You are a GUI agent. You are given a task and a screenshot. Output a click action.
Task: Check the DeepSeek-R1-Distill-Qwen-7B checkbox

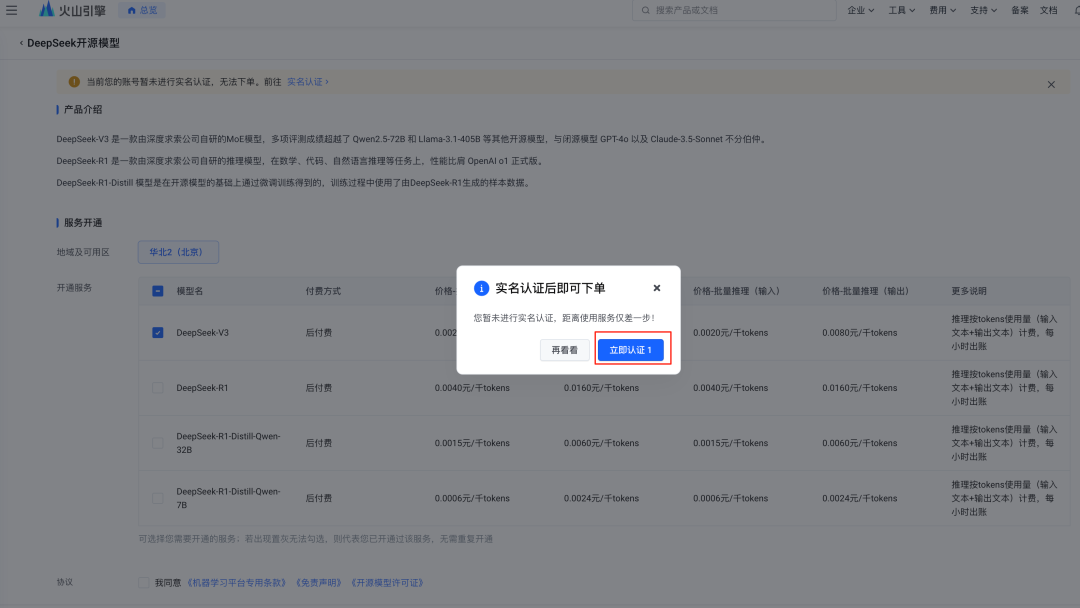[x=158, y=498]
